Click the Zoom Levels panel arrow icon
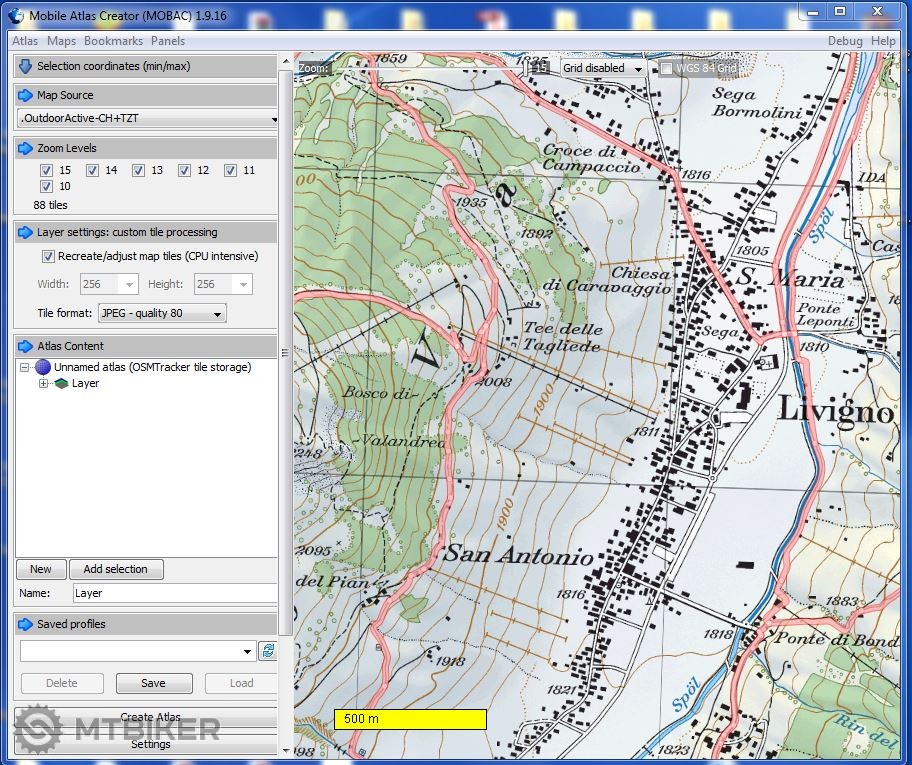Viewport: 912px width, 765px height. (25, 148)
